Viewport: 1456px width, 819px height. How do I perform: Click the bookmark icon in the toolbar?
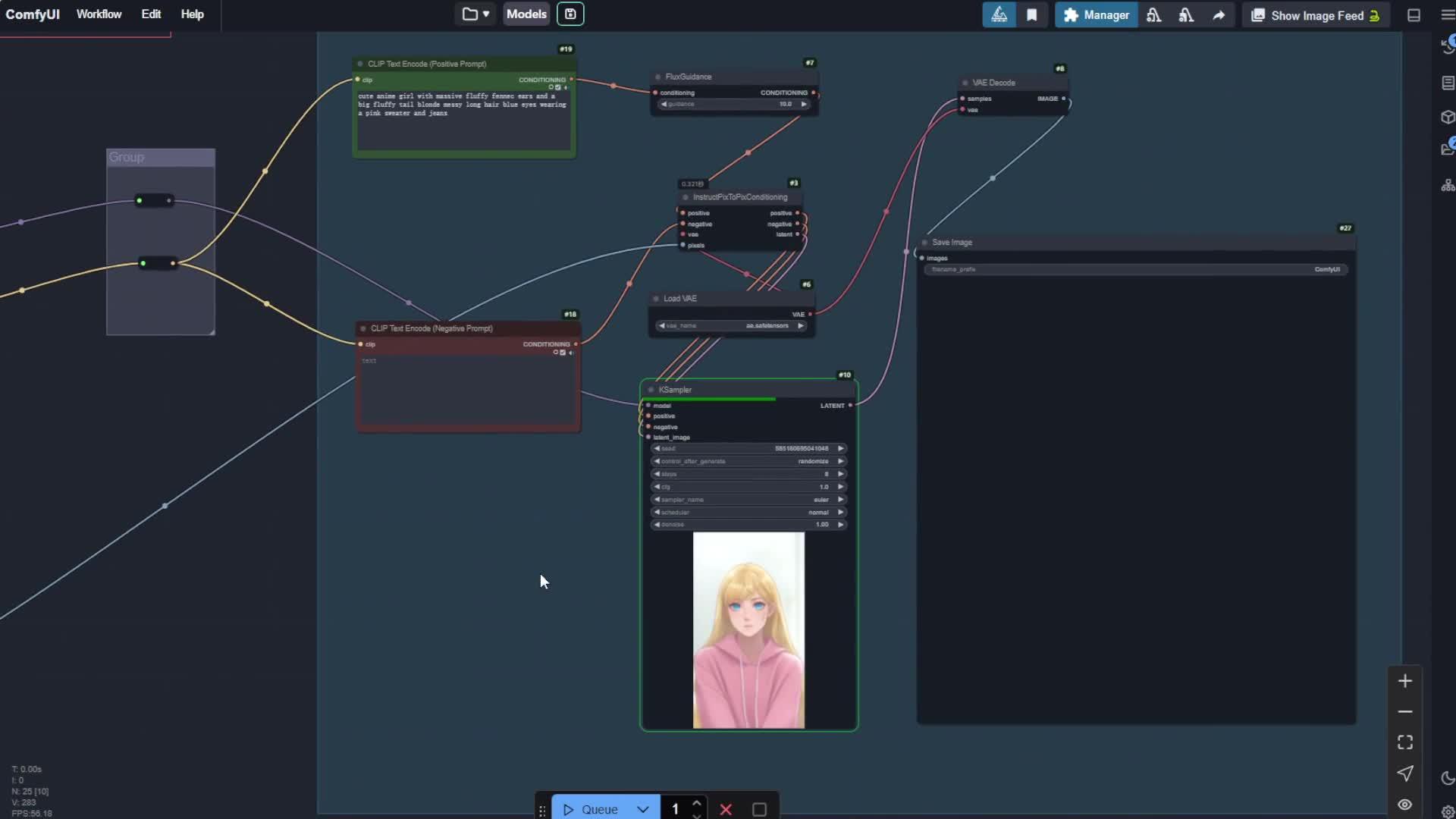(1032, 14)
